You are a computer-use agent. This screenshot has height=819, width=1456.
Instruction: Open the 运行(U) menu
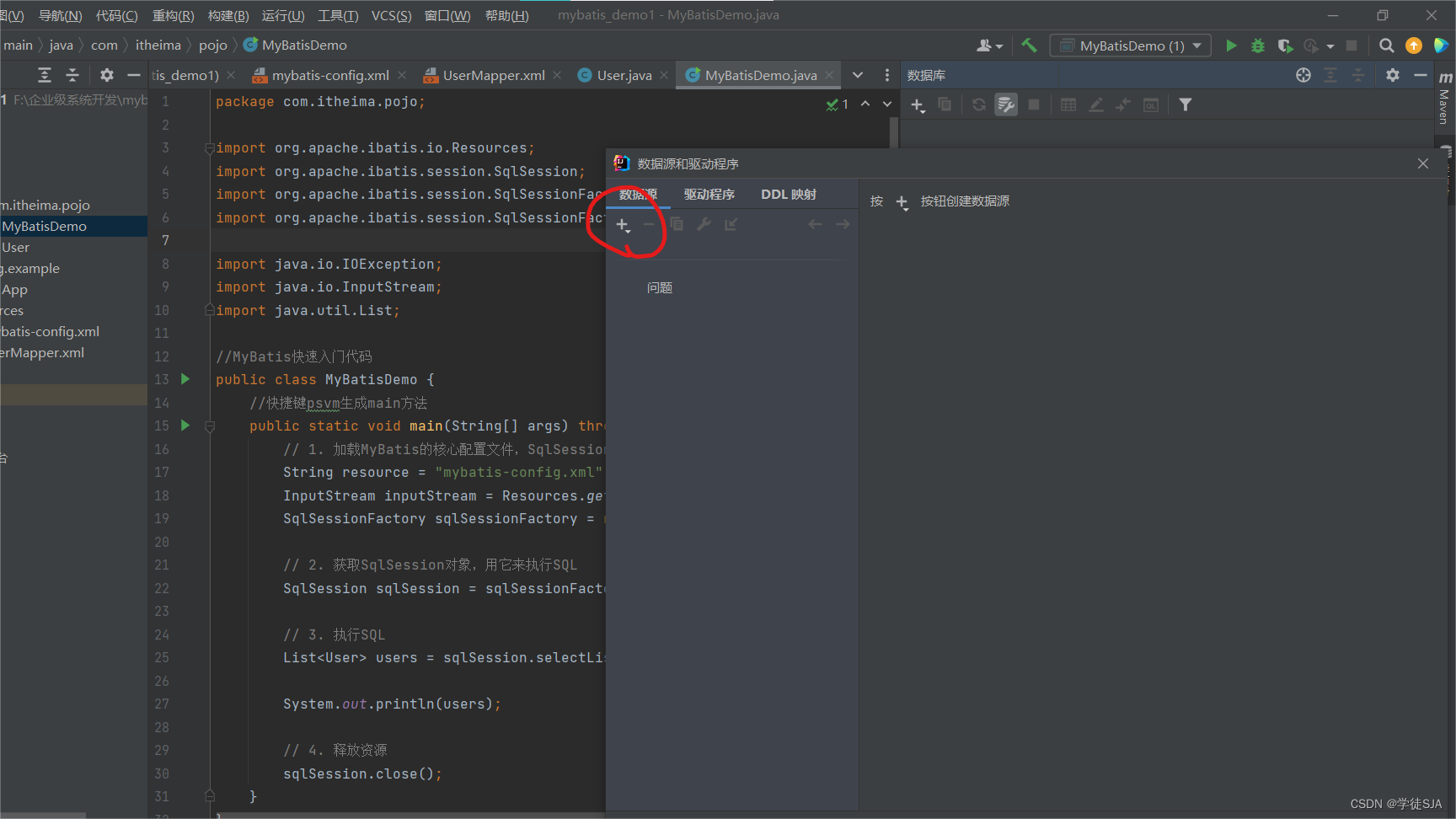tap(283, 15)
